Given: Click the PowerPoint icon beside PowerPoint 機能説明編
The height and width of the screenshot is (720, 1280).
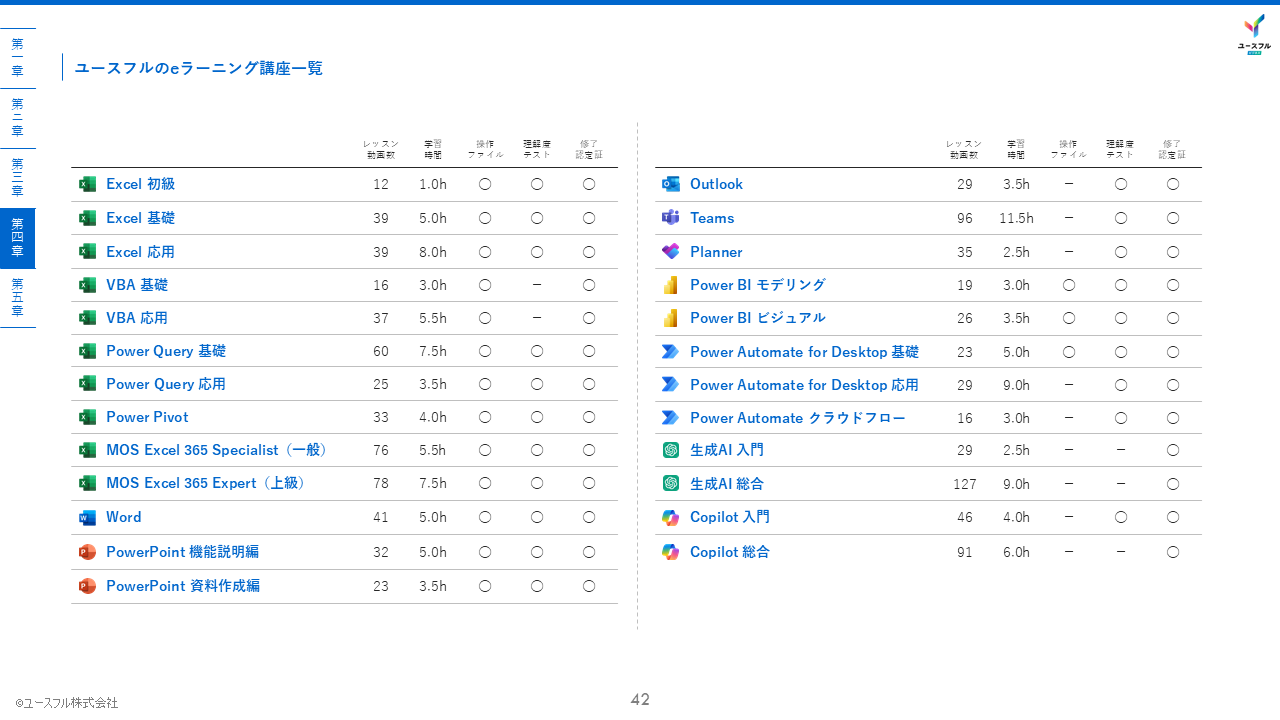Looking at the screenshot, I should point(87,552).
